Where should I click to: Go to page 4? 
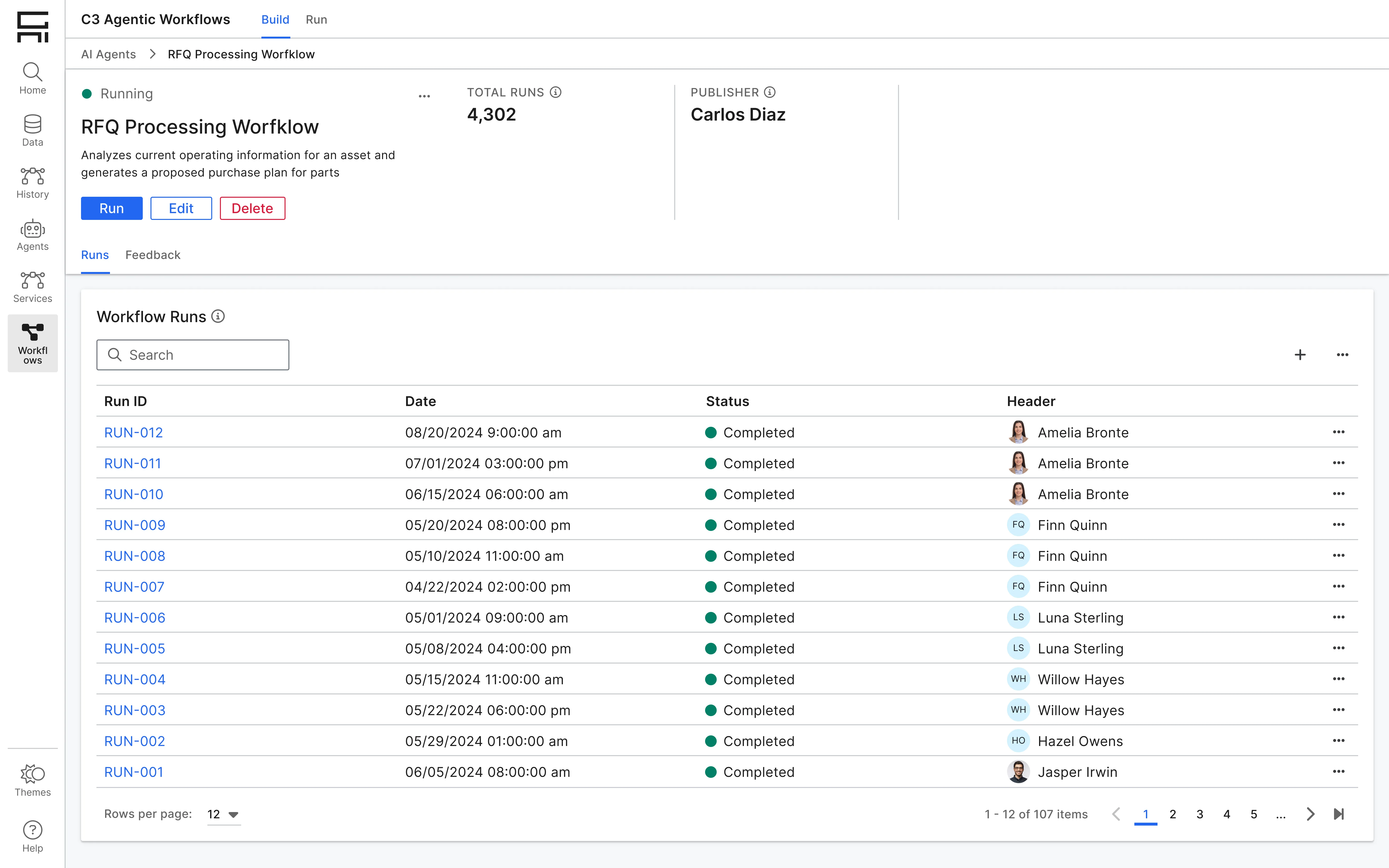[x=1226, y=814]
